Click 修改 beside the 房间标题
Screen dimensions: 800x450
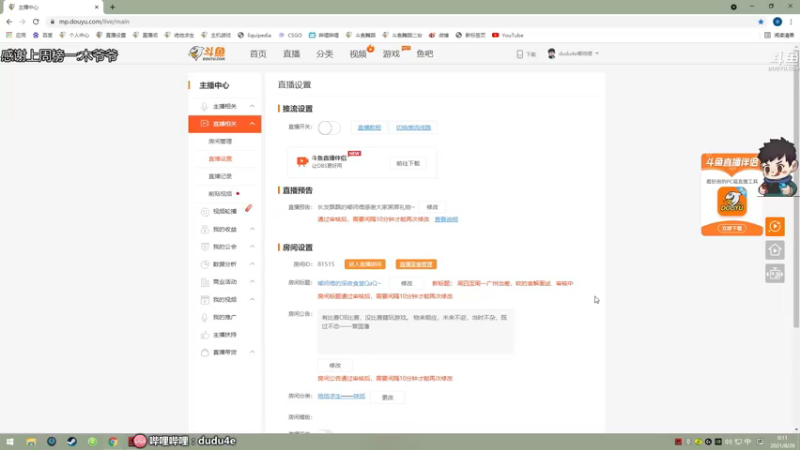tap(407, 283)
